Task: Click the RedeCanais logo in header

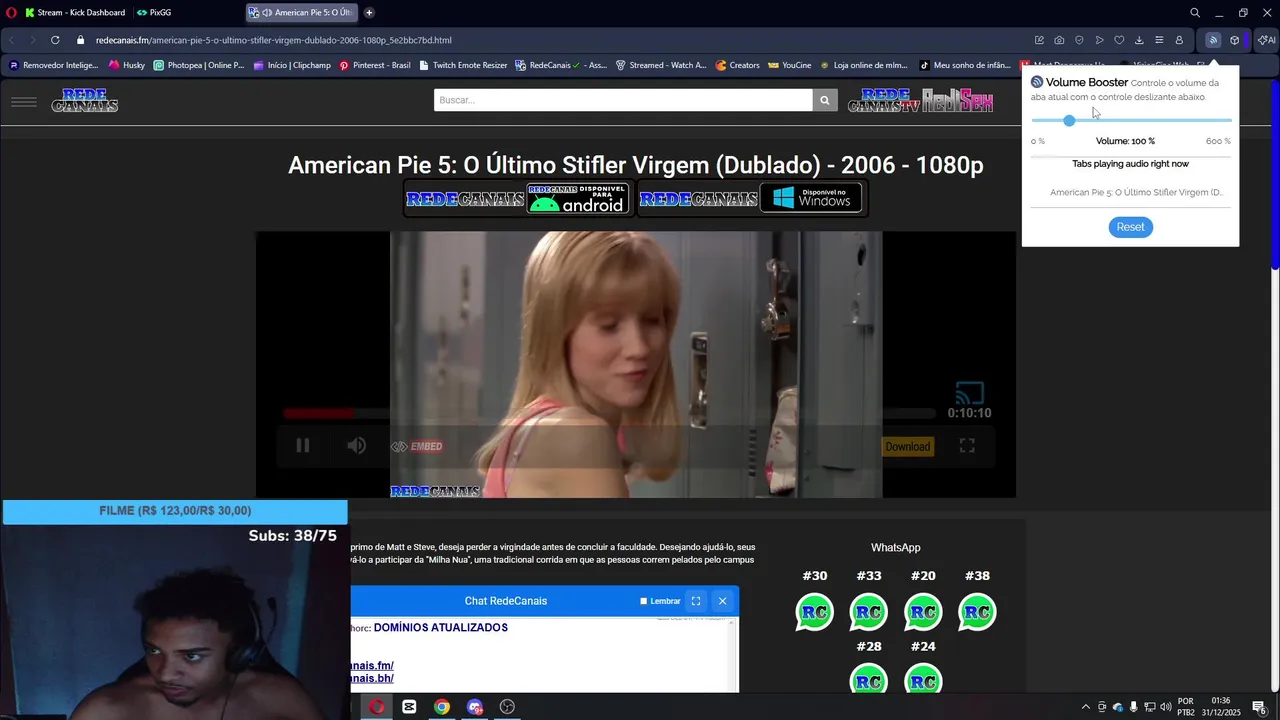Action: click(85, 100)
